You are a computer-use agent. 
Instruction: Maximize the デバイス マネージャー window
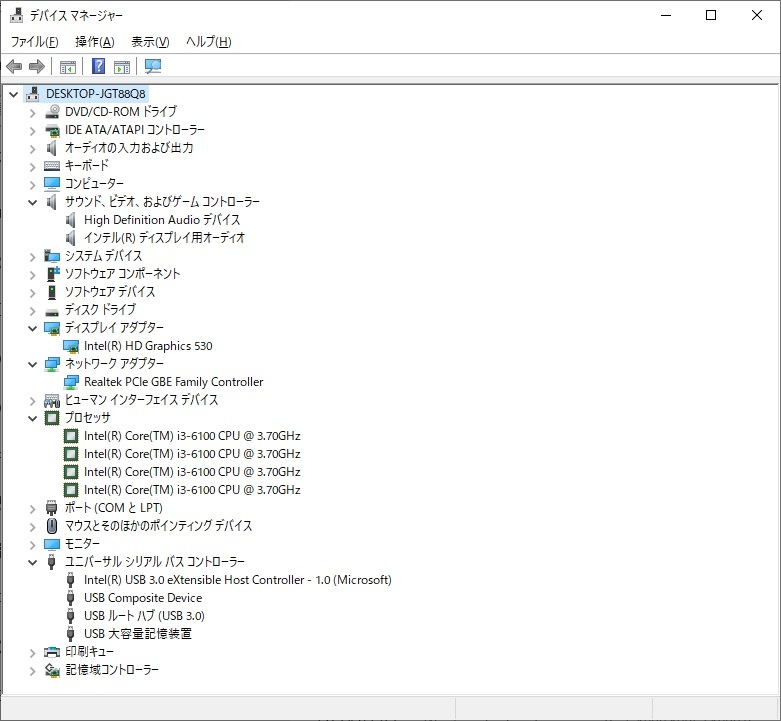(711, 15)
